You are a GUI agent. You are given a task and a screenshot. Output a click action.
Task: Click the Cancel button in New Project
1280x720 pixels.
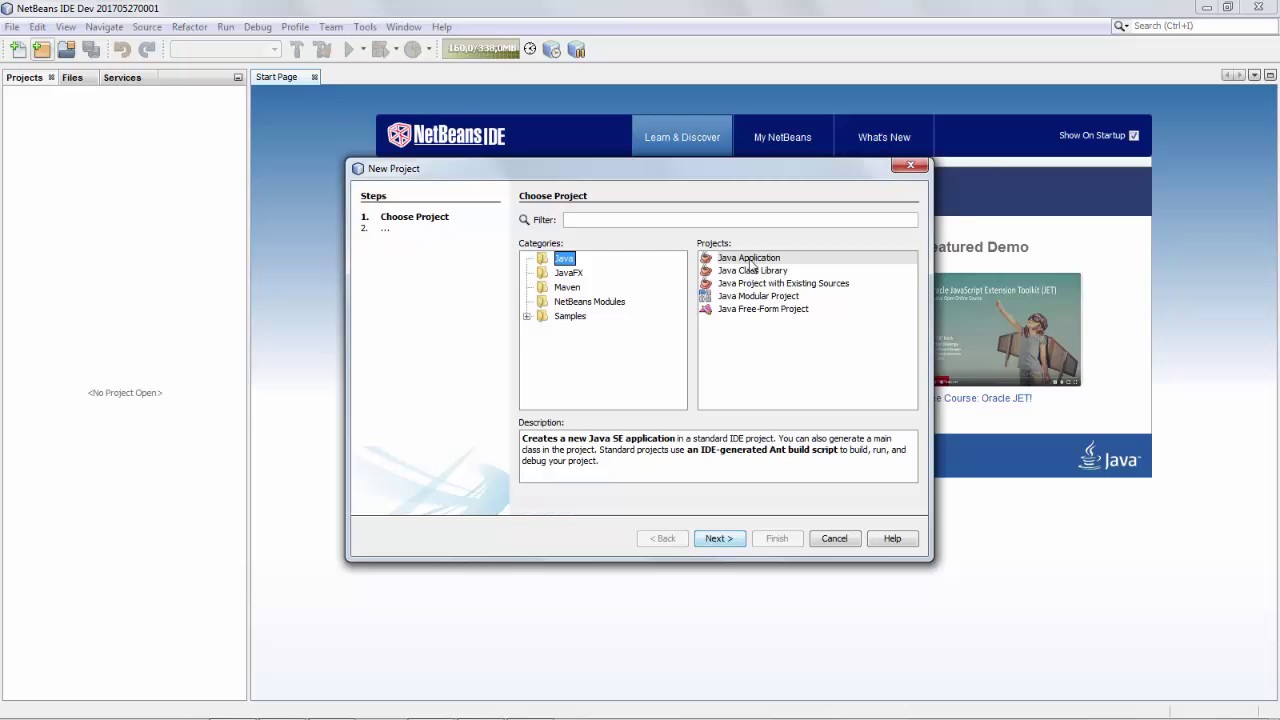pyautogui.click(x=834, y=539)
